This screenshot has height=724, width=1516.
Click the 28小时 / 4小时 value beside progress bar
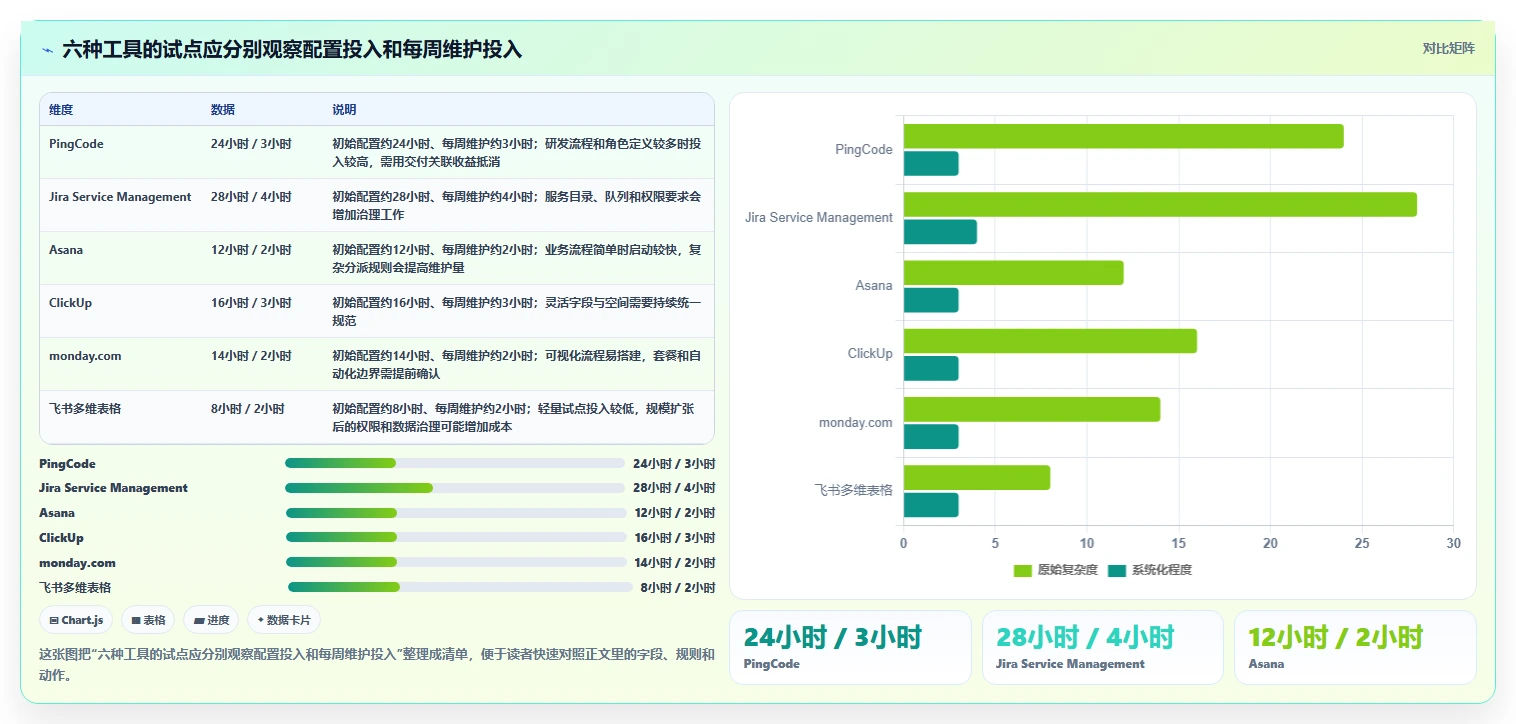coord(674,488)
